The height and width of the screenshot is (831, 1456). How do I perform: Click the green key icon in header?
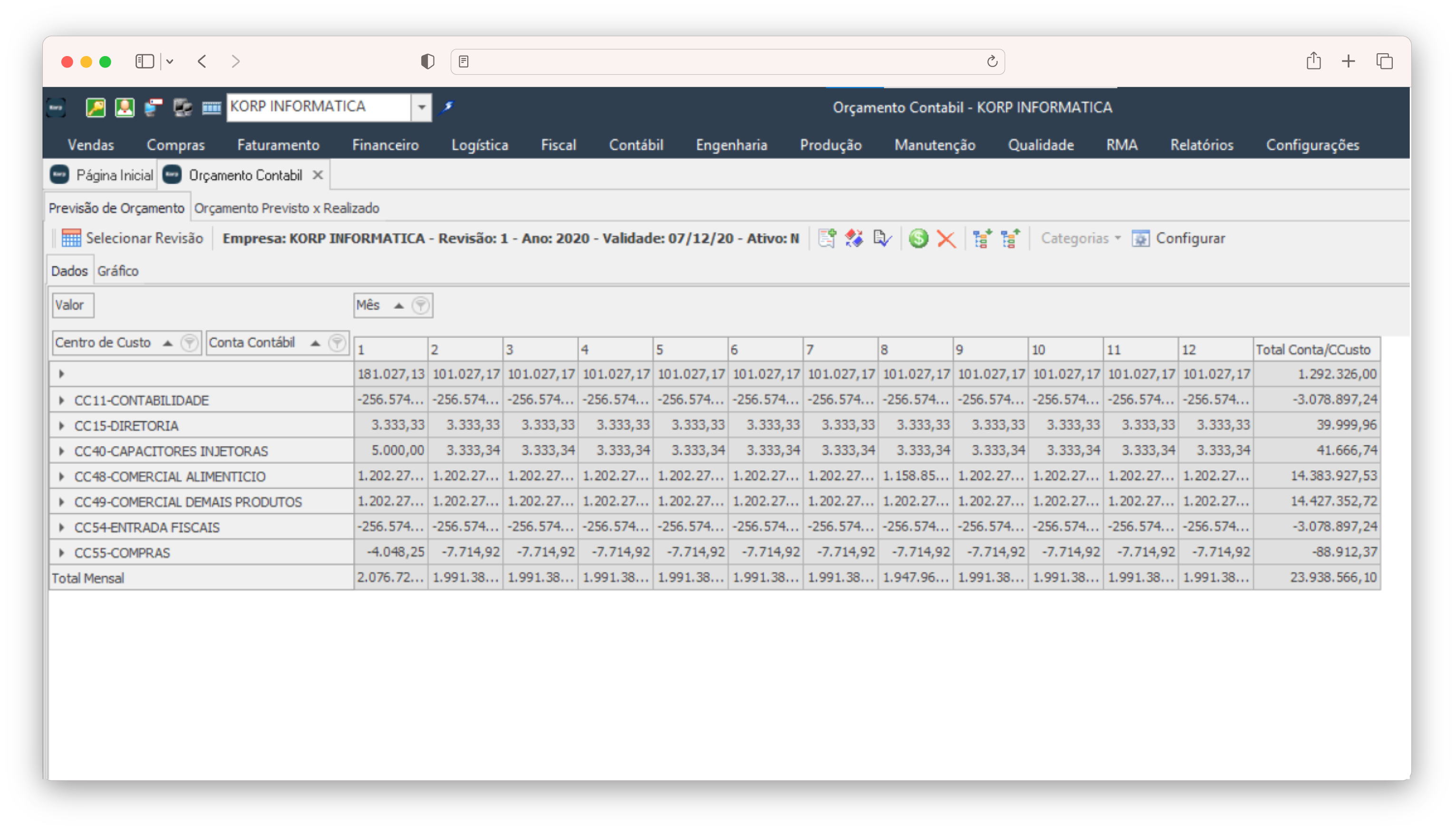[x=96, y=107]
